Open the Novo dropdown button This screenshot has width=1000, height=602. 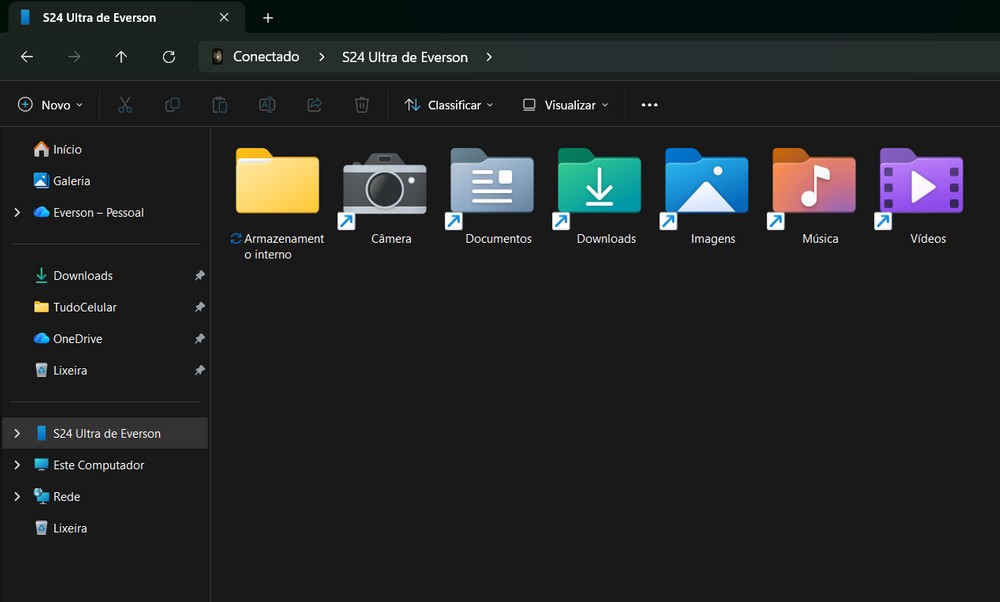click(50, 105)
